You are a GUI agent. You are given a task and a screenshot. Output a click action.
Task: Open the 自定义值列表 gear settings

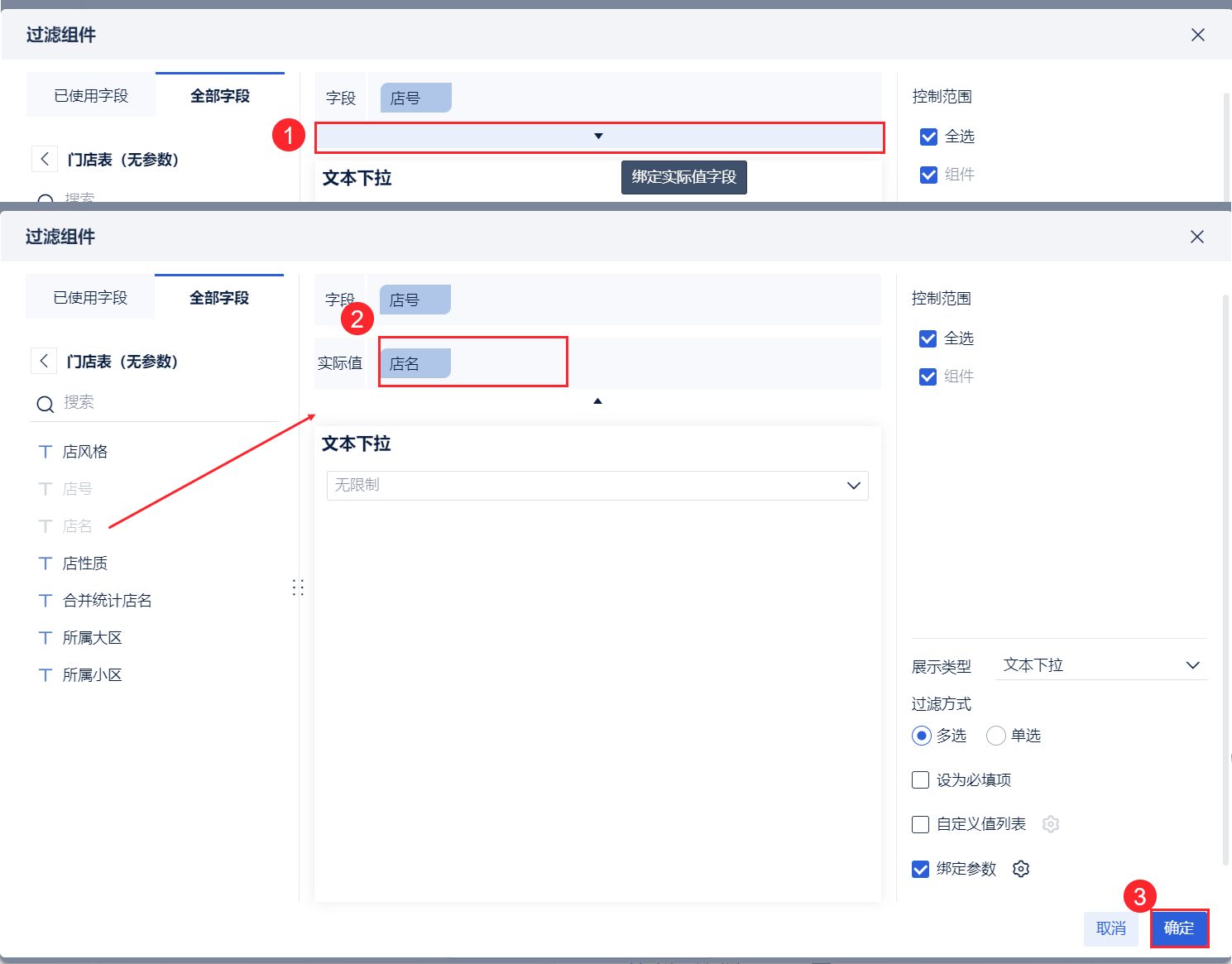(x=1051, y=824)
